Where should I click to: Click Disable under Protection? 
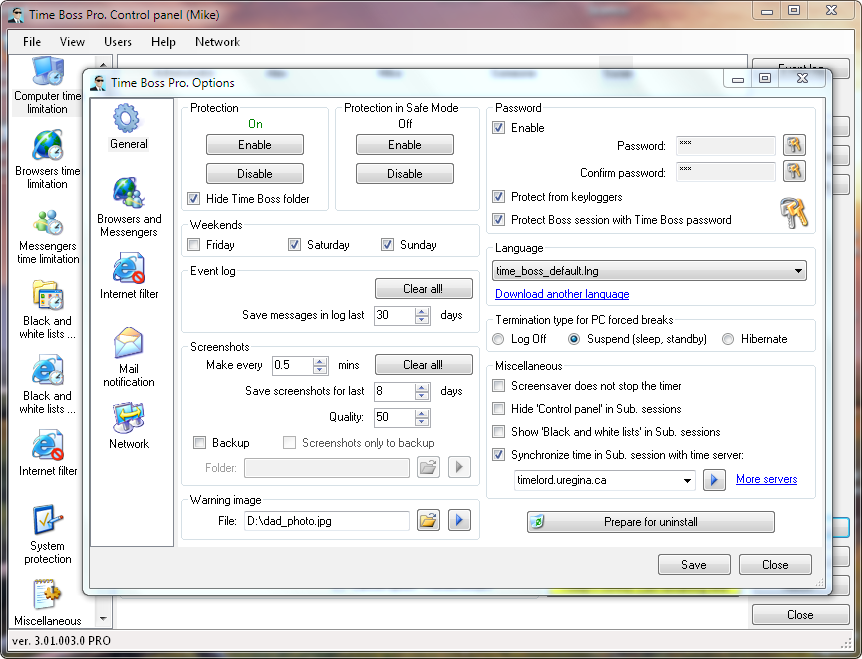(x=255, y=174)
